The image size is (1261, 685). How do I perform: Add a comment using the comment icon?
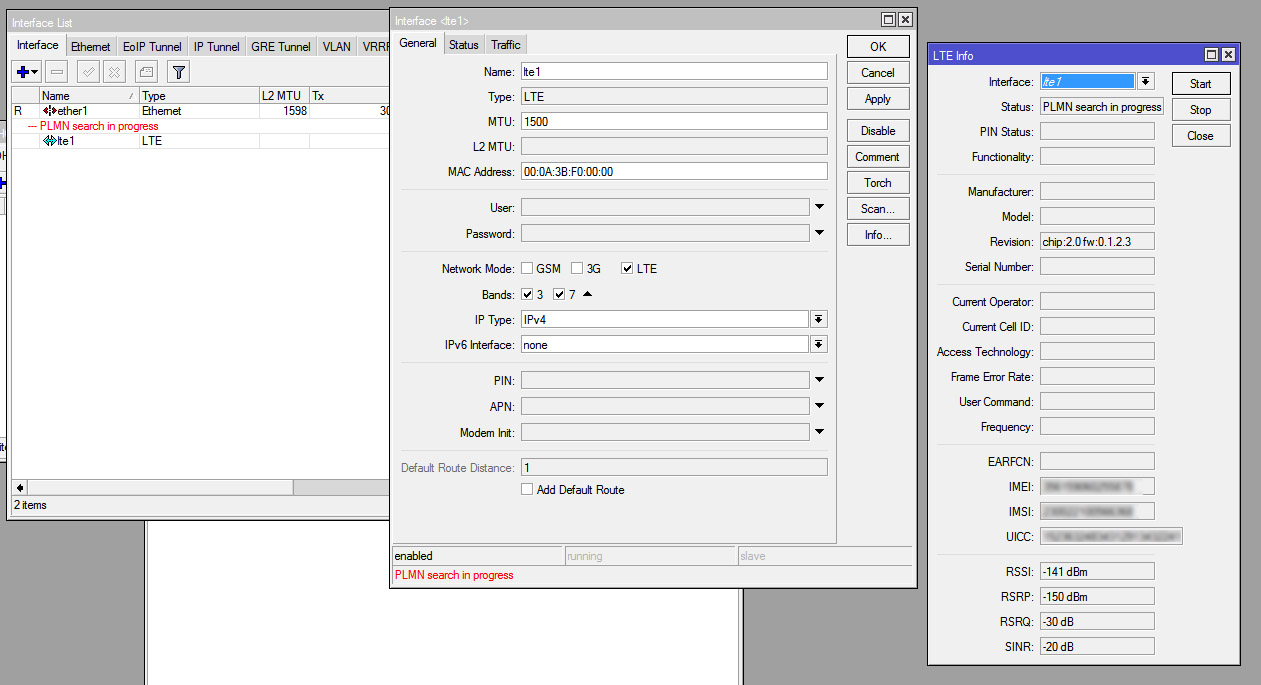pos(144,71)
